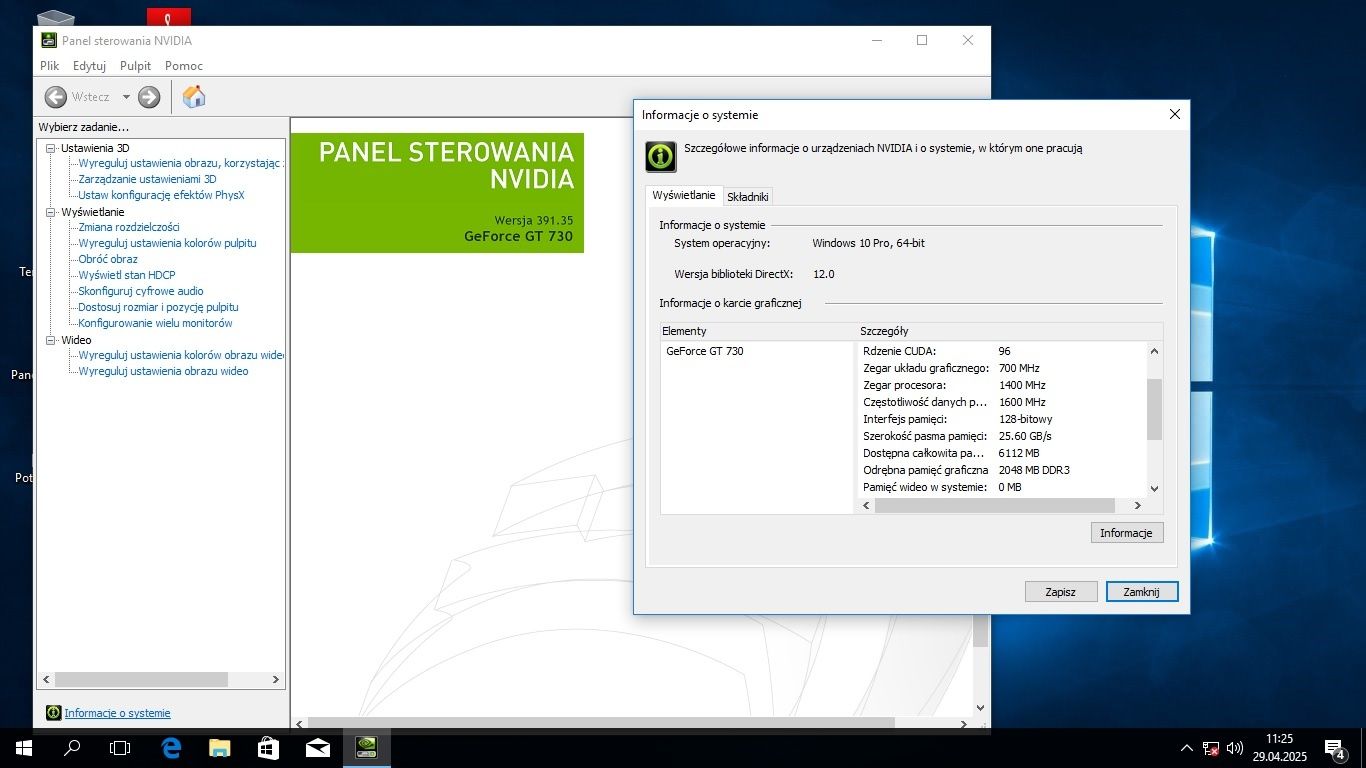This screenshot has height=768, width=1366.
Task: Open the Wstecz history dropdown arrow
Action: (x=126, y=97)
